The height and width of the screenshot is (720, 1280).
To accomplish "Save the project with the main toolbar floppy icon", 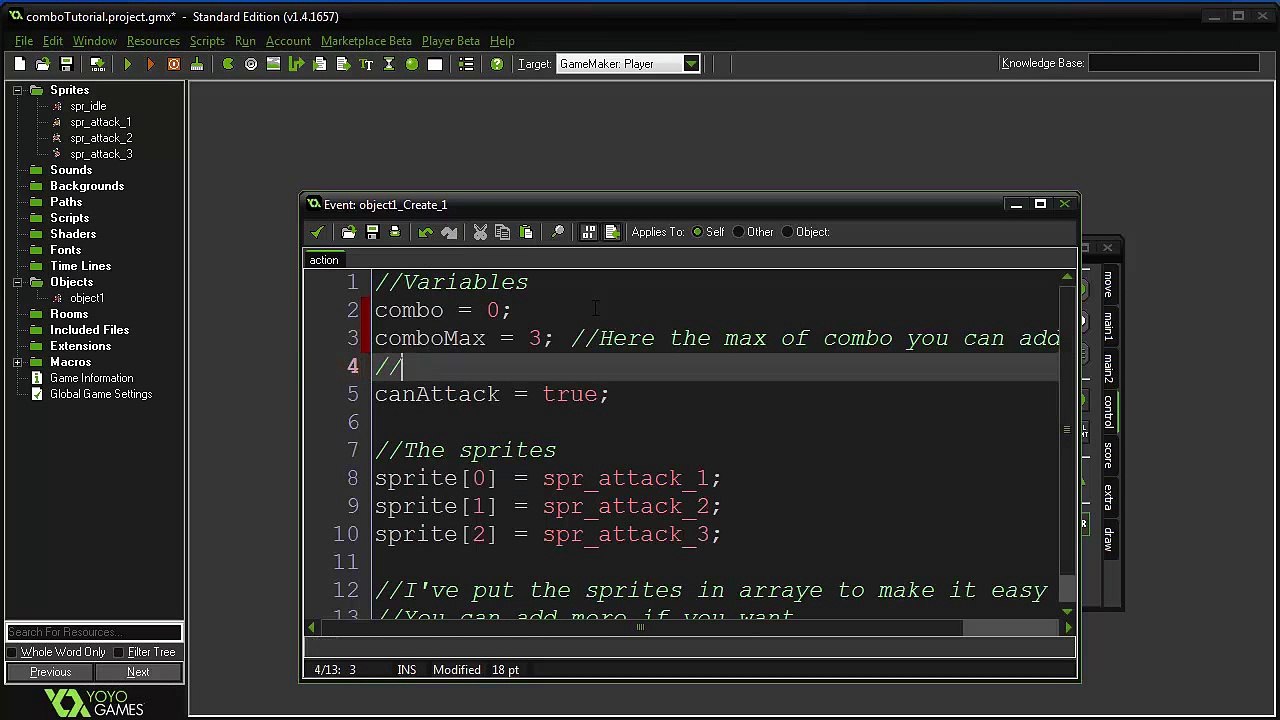I will [67, 64].
